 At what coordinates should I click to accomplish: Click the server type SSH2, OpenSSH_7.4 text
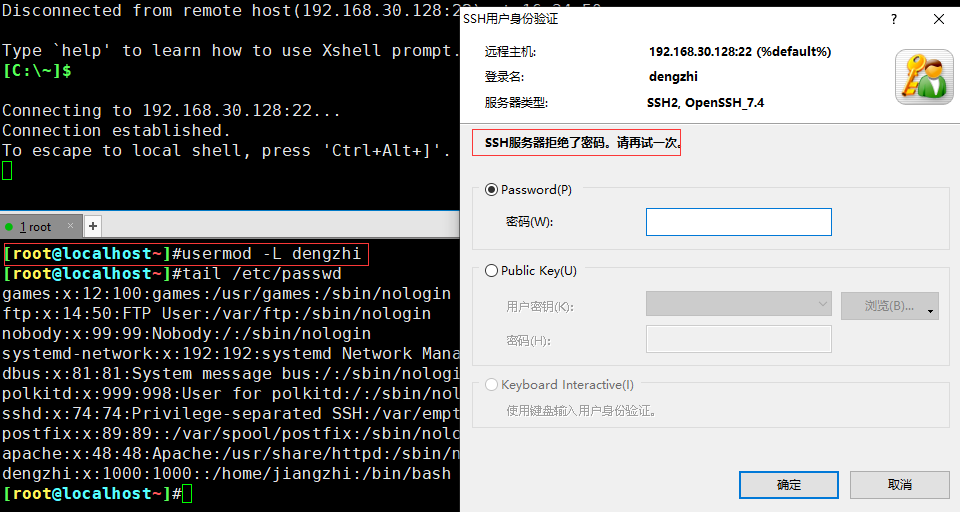click(x=705, y=102)
